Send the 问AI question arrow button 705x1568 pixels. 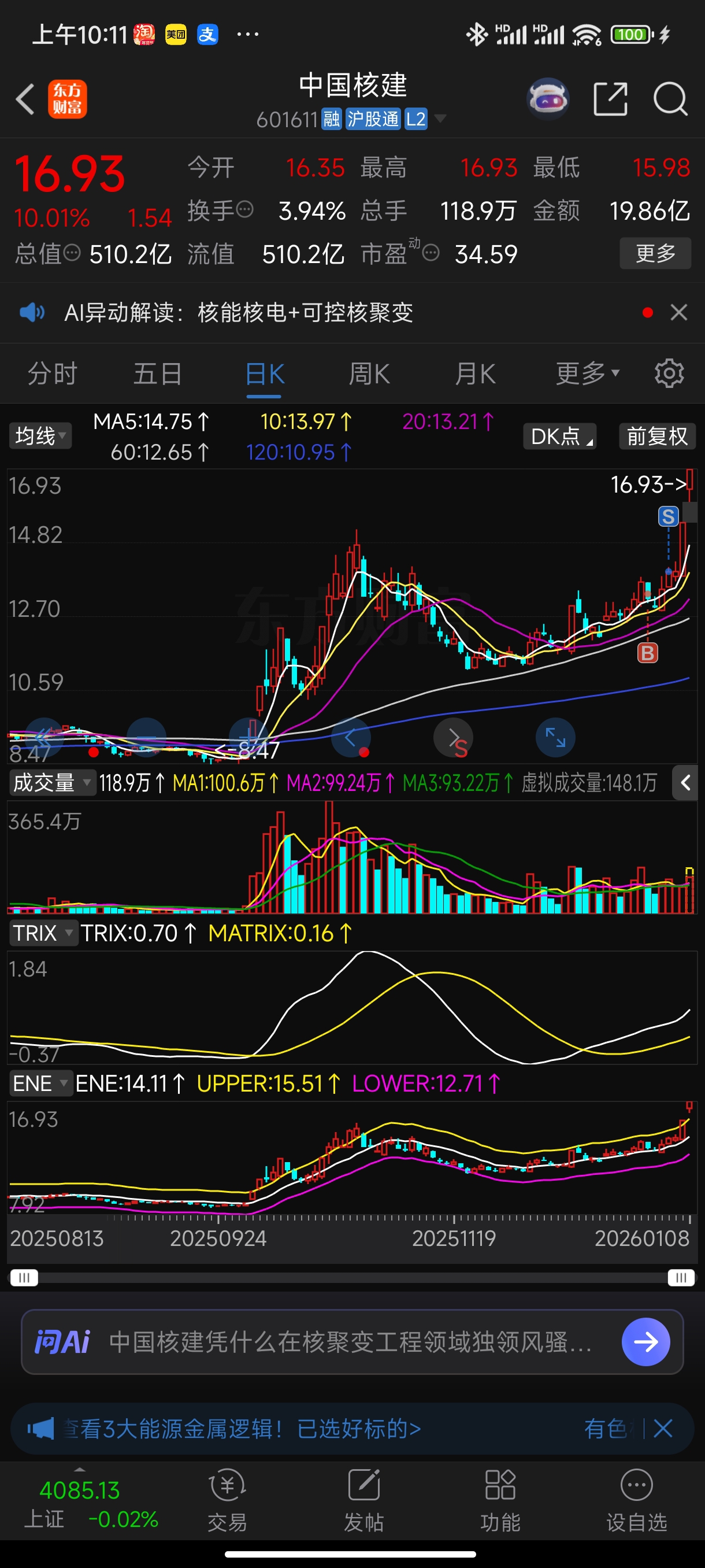pyautogui.click(x=645, y=1341)
